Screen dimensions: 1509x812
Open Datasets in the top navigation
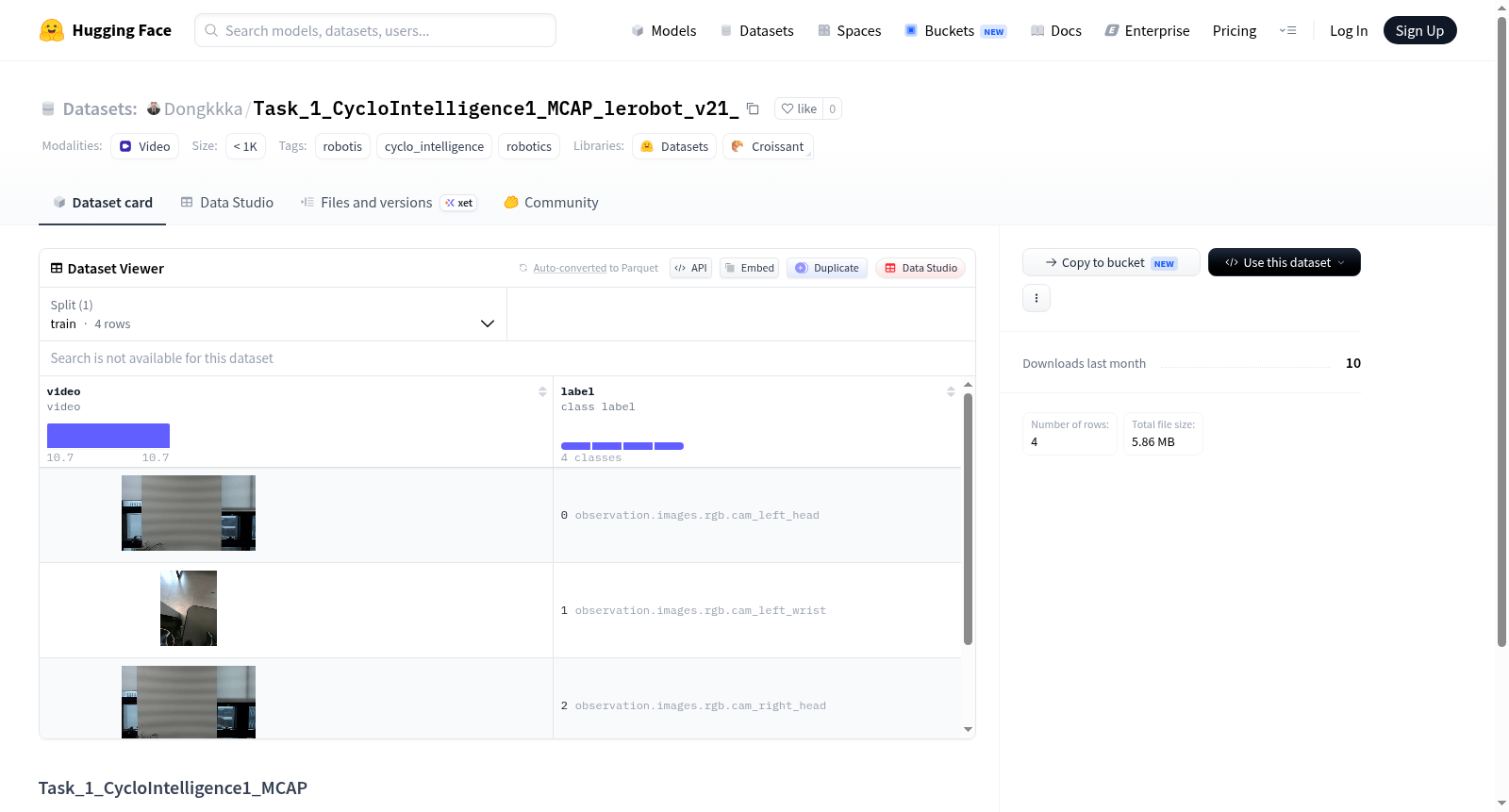point(757,31)
